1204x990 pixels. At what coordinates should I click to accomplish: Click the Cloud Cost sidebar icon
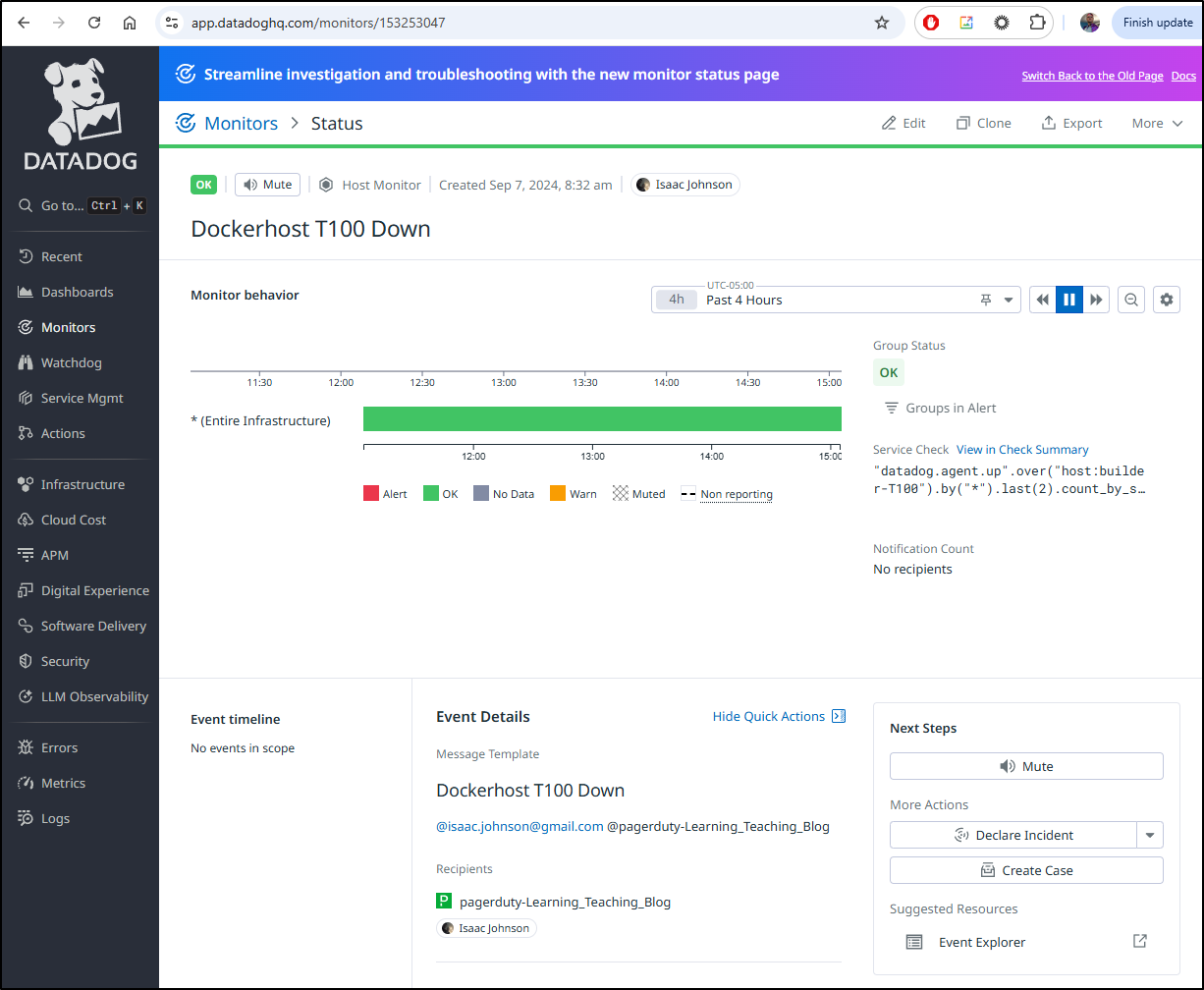pyautogui.click(x=26, y=520)
